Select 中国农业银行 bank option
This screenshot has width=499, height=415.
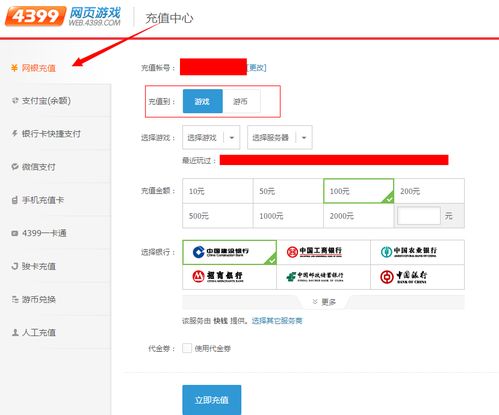(x=417, y=252)
